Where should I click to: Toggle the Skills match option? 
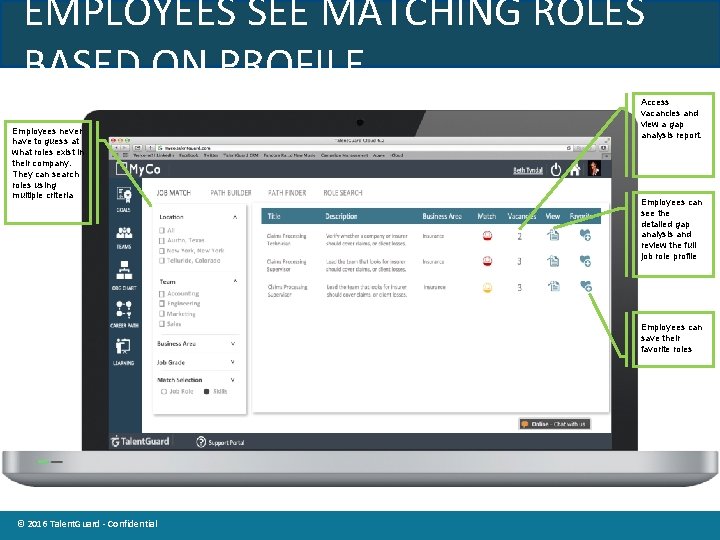[x=207, y=392]
